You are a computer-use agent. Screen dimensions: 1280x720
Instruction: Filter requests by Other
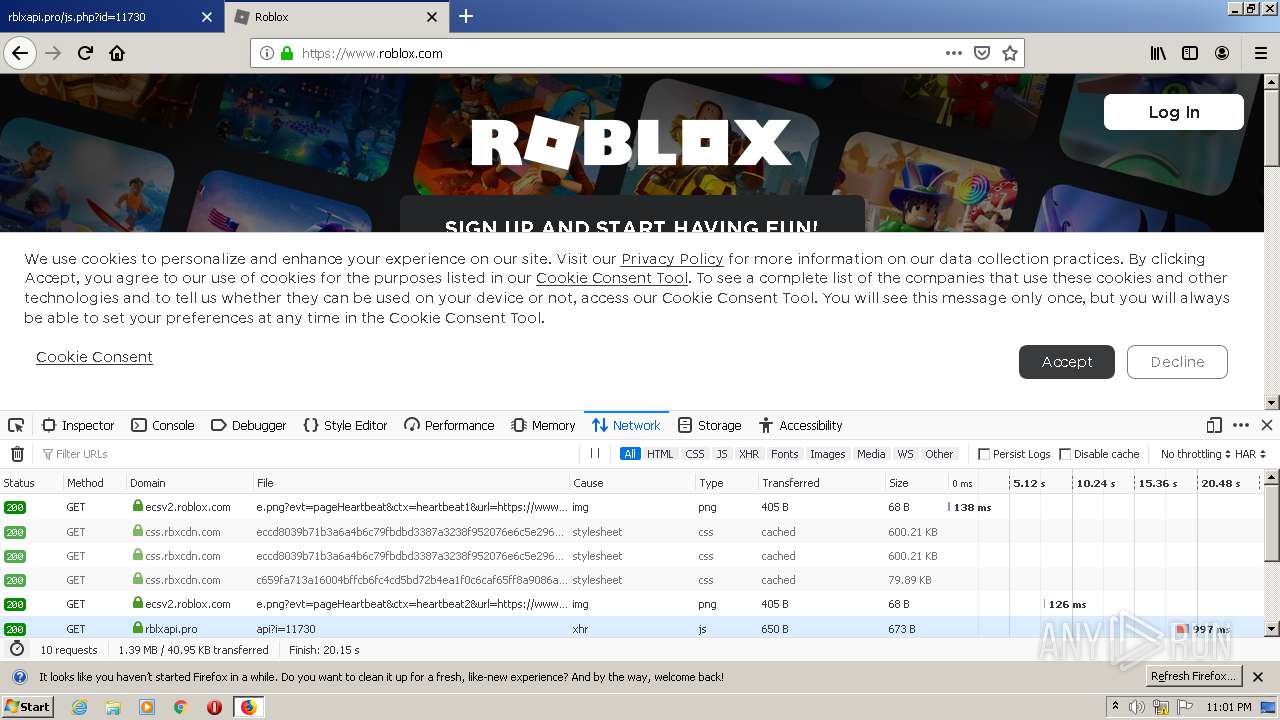click(x=939, y=454)
